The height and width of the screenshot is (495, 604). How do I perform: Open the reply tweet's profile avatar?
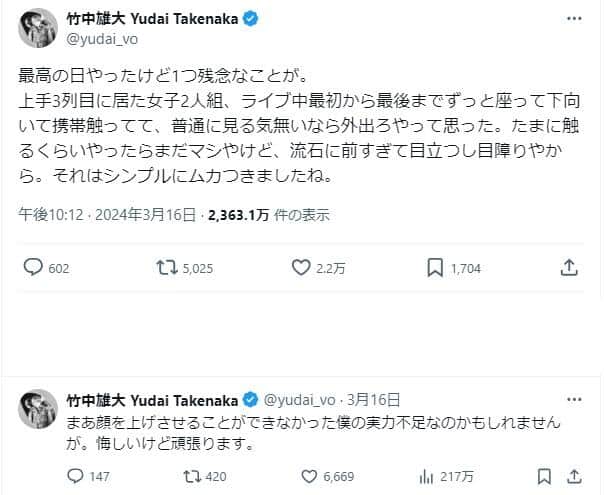(37, 407)
